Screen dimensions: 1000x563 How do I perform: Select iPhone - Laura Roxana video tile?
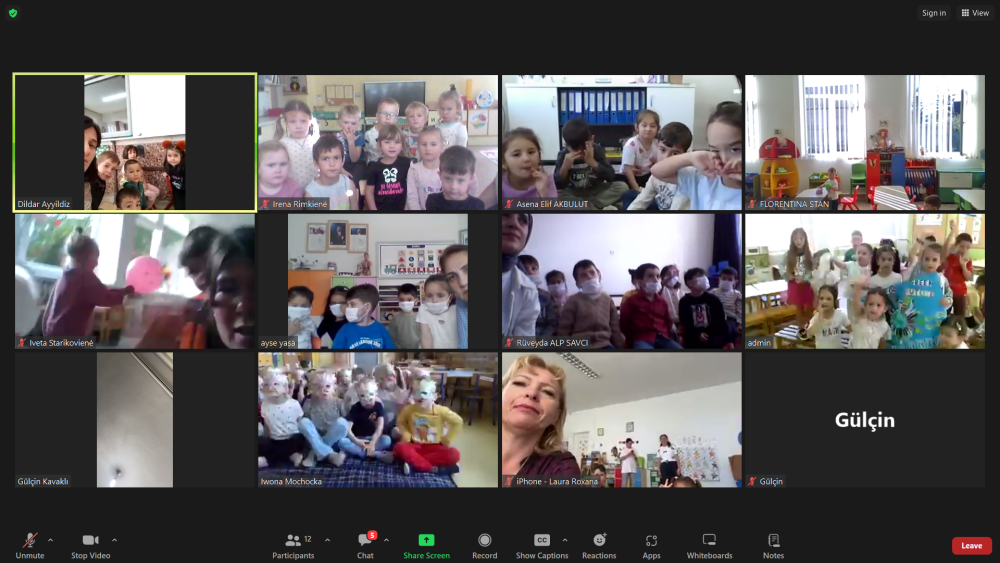pos(622,420)
